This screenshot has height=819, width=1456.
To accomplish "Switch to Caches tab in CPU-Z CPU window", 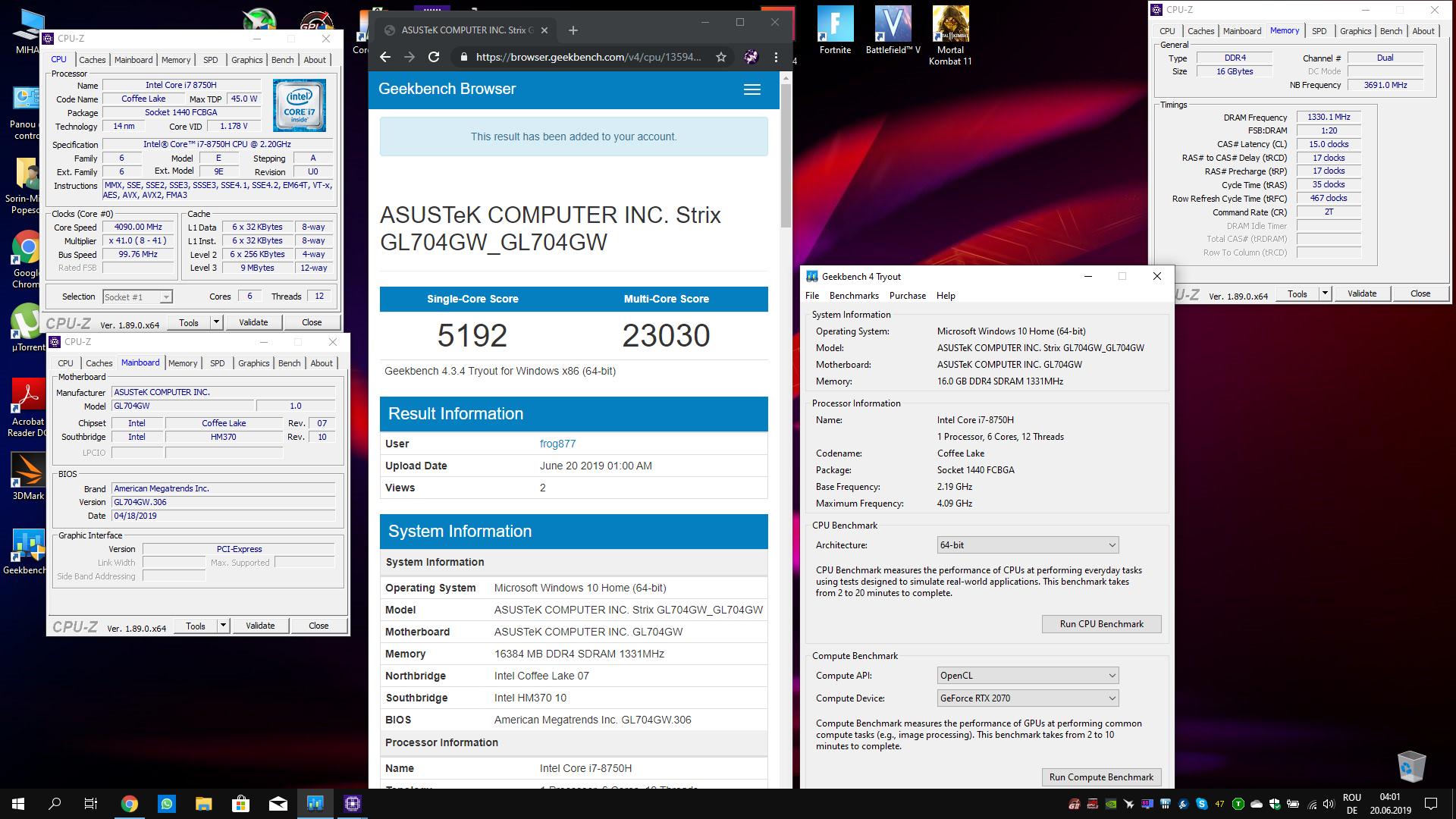I will click(93, 60).
